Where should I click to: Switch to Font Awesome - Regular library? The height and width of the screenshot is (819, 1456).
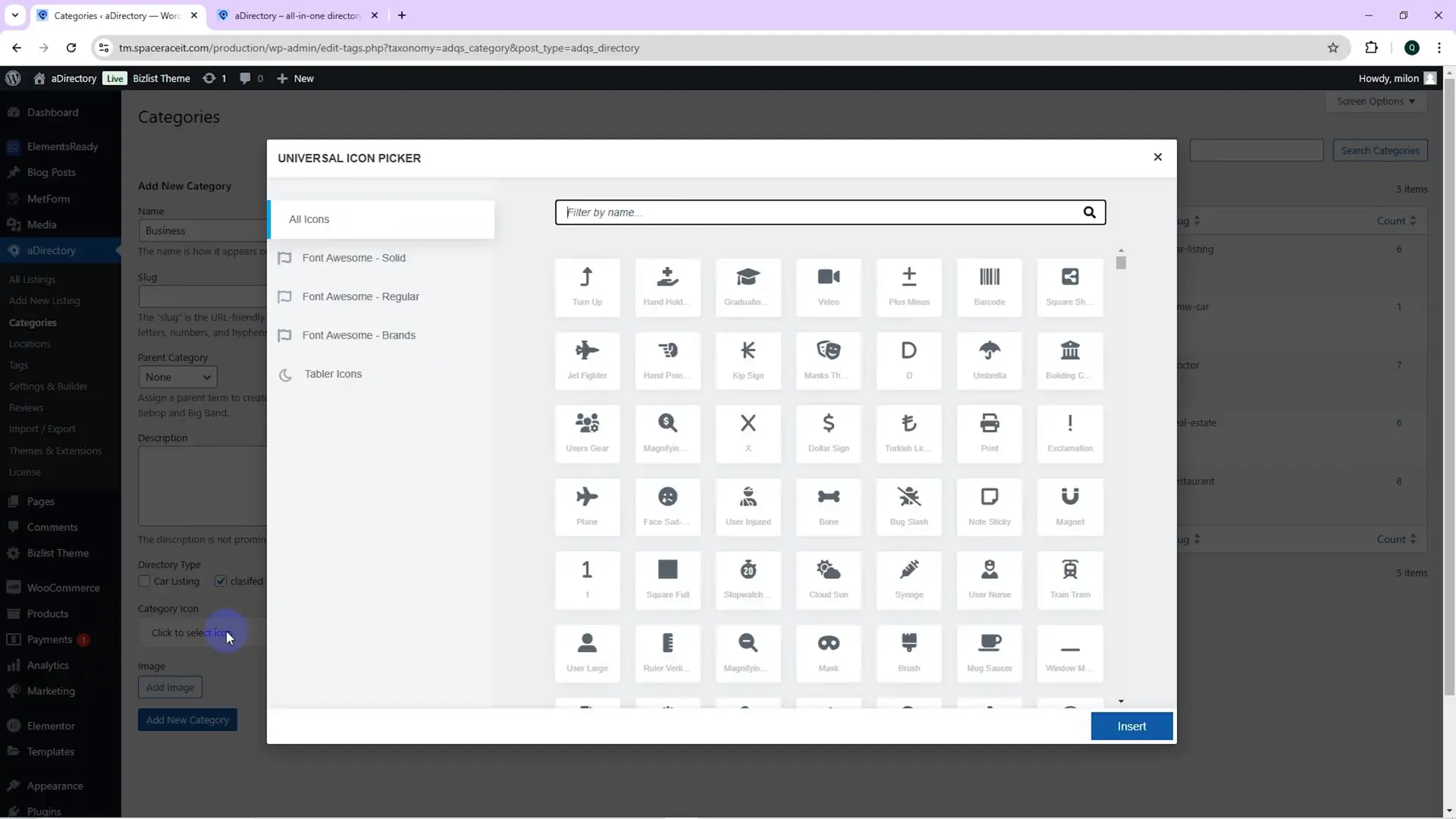click(x=381, y=297)
